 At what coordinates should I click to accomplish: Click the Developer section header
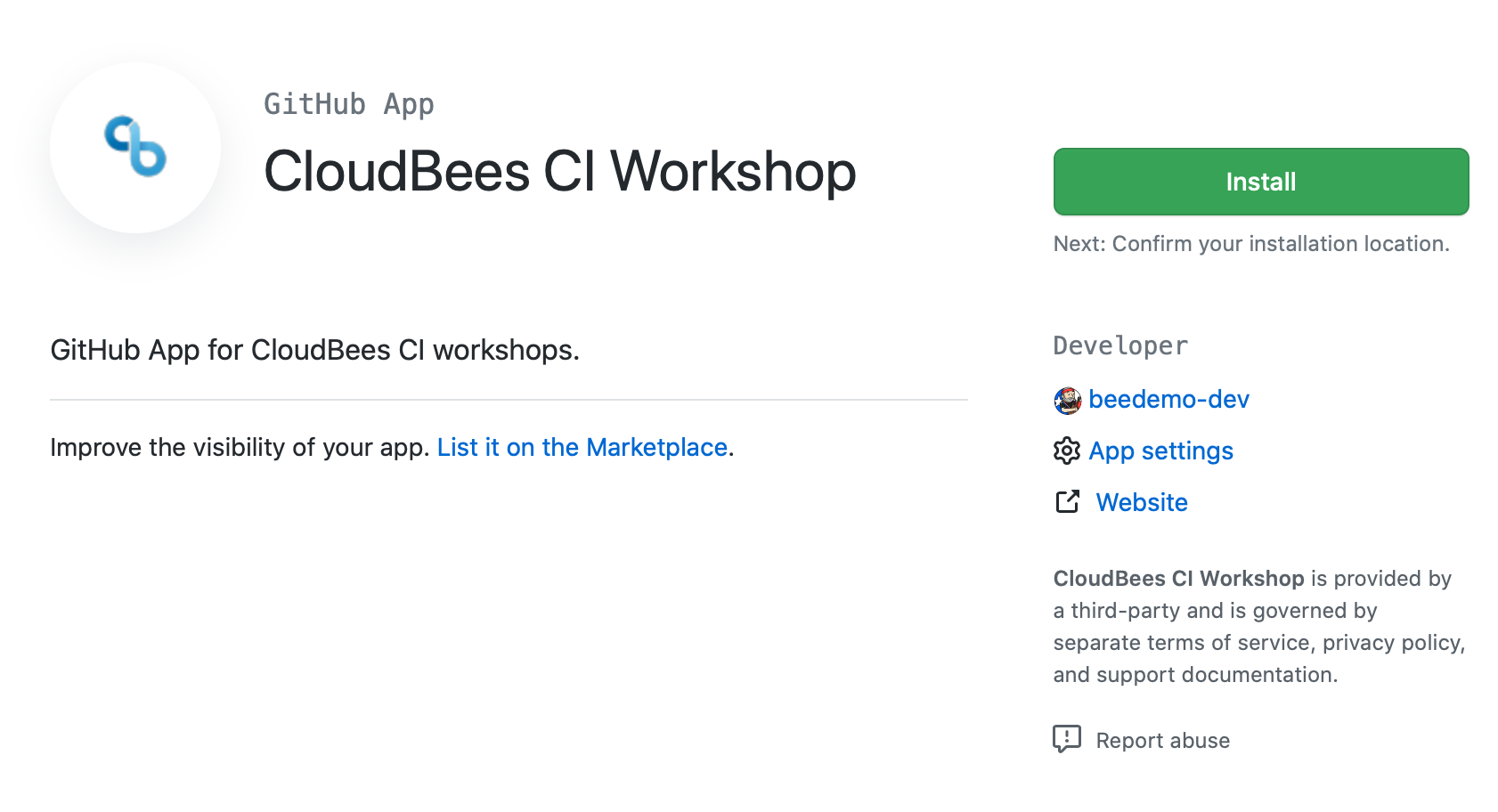click(1119, 346)
